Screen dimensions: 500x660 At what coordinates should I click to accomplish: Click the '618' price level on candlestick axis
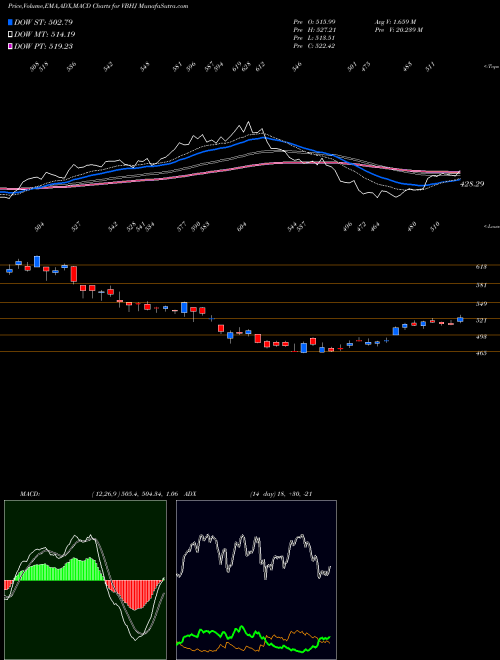(481, 266)
